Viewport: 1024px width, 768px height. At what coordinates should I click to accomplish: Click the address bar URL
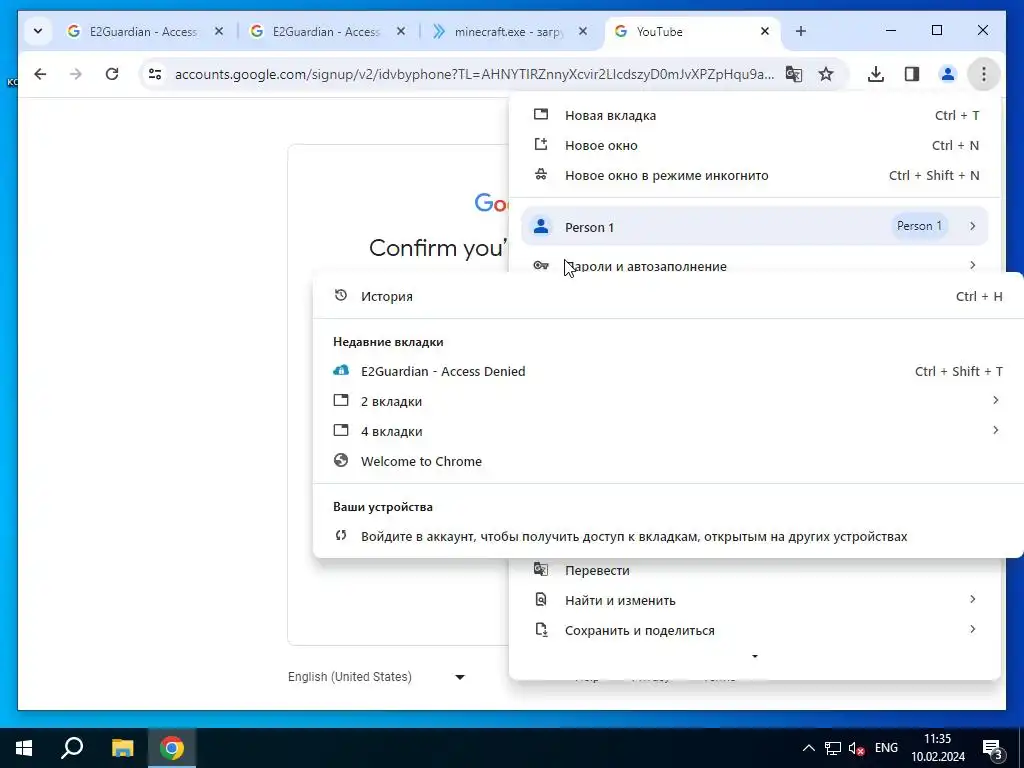pyautogui.click(x=474, y=74)
